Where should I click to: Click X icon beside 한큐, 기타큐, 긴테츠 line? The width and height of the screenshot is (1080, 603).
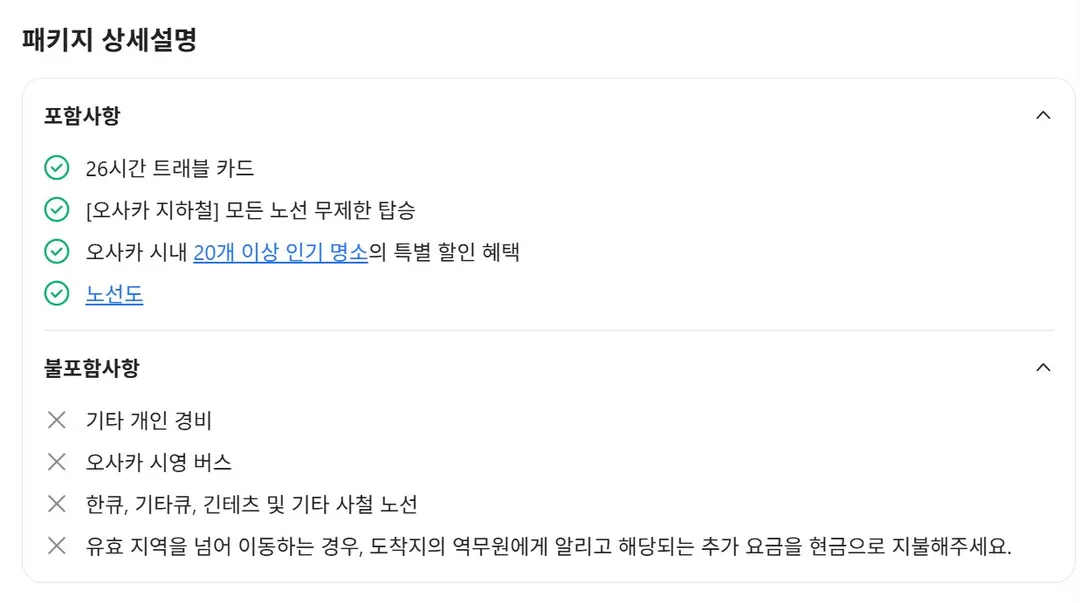tap(56, 504)
